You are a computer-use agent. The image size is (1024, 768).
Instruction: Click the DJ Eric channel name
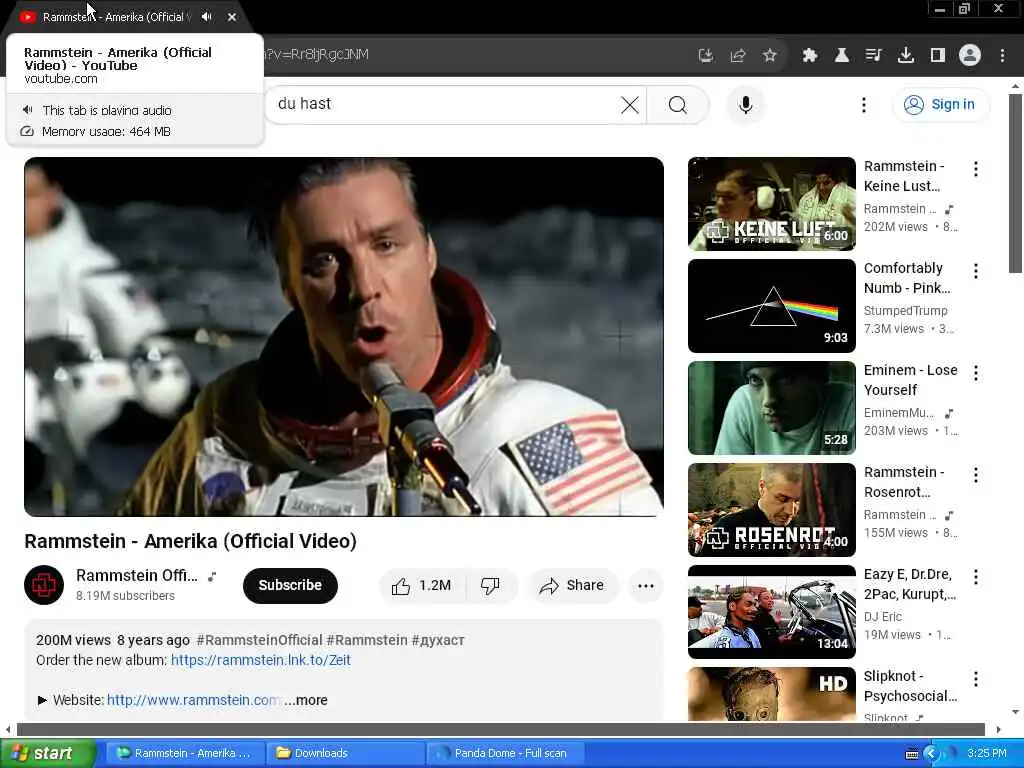[x=883, y=616]
